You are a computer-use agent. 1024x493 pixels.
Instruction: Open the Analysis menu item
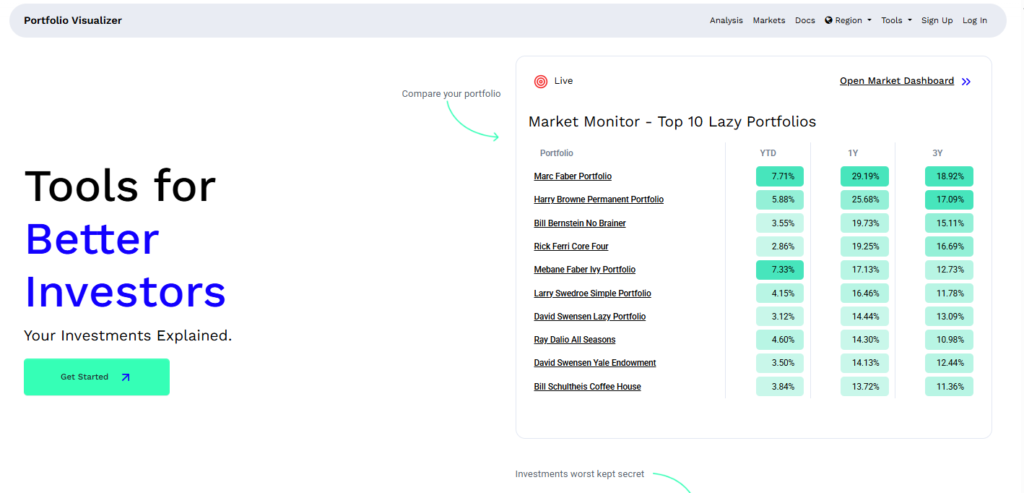coord(726,20)
